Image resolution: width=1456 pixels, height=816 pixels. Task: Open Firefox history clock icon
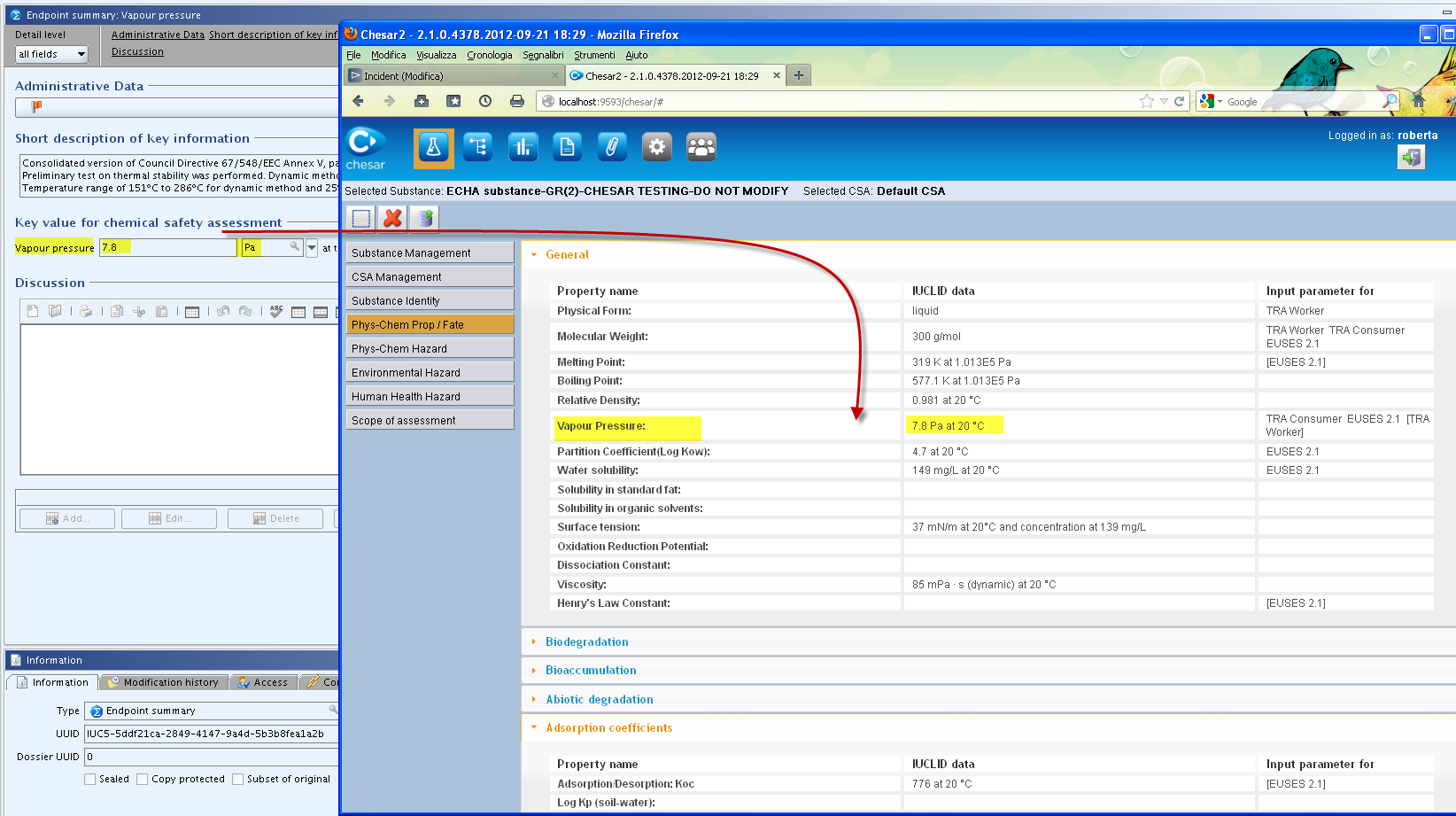tap(485, 101)
